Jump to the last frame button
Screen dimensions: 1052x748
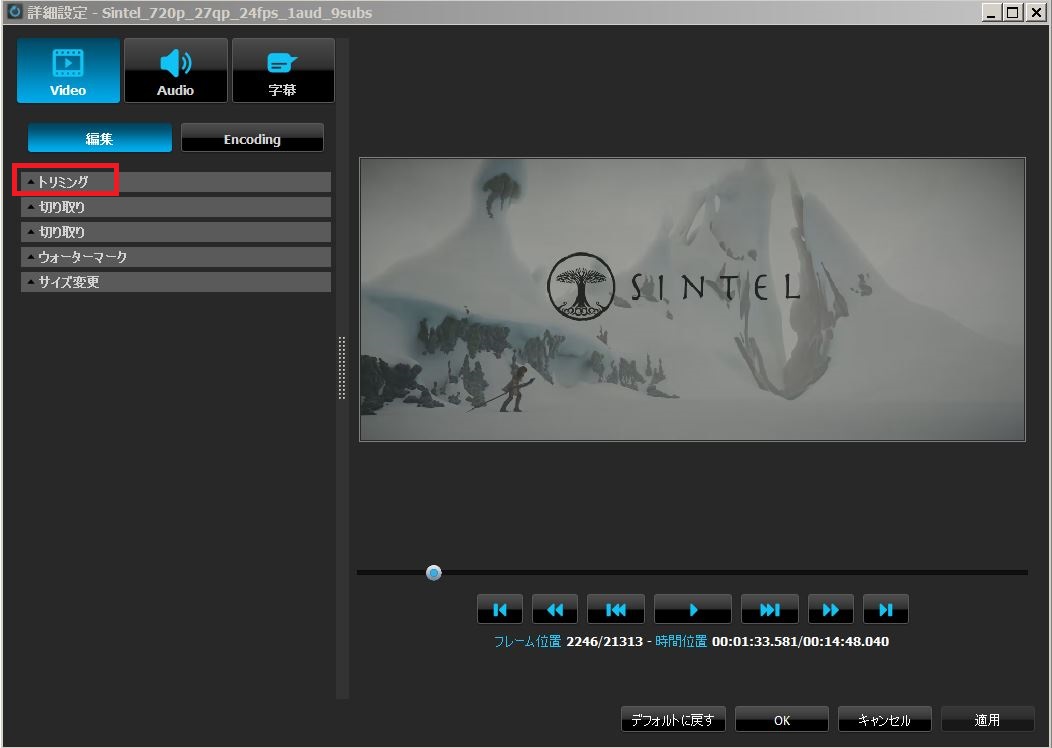coord(886,609)
